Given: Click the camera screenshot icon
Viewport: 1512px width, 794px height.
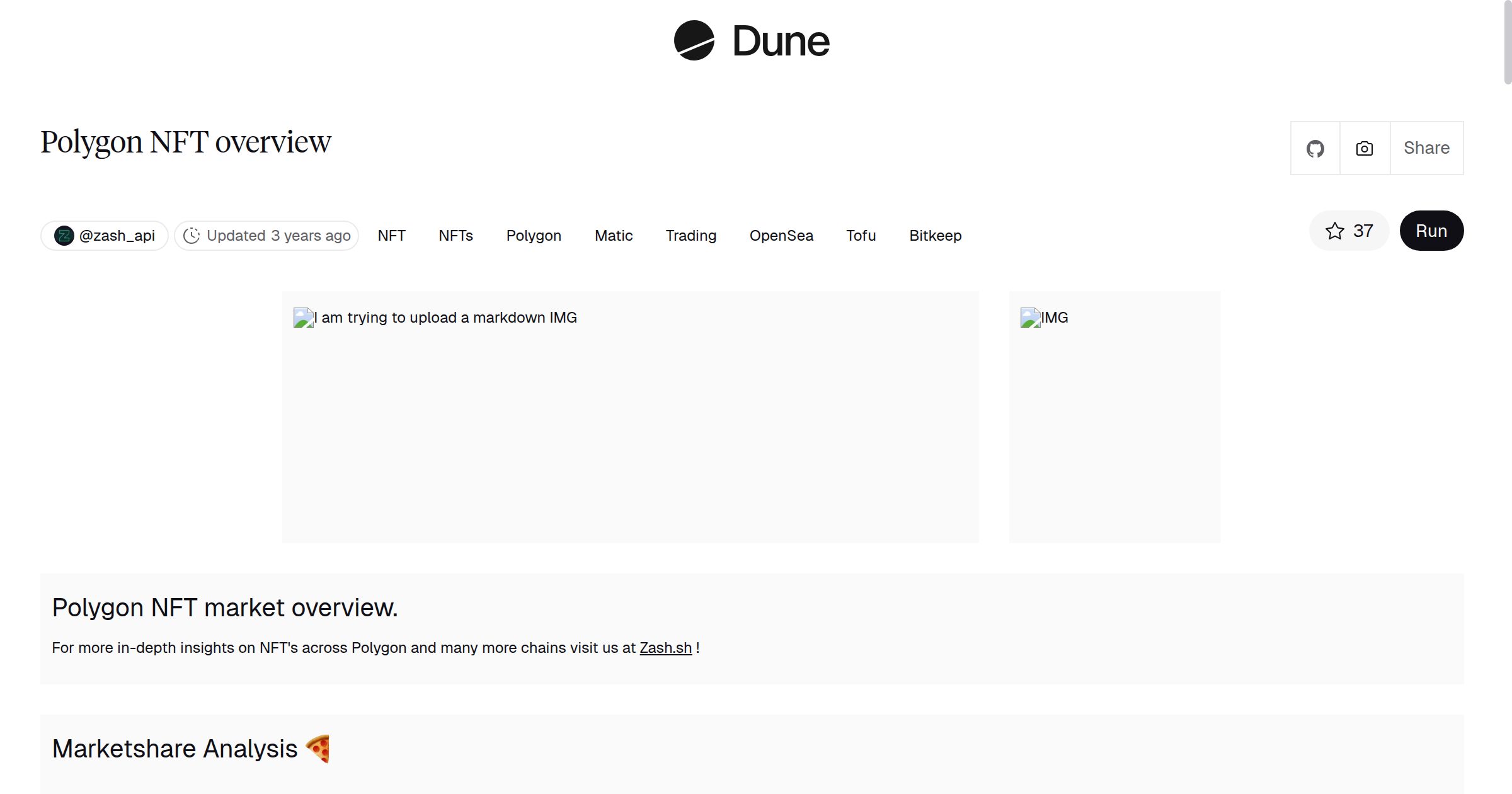Looking at the screenshot, I should (x=1365, y=149).
